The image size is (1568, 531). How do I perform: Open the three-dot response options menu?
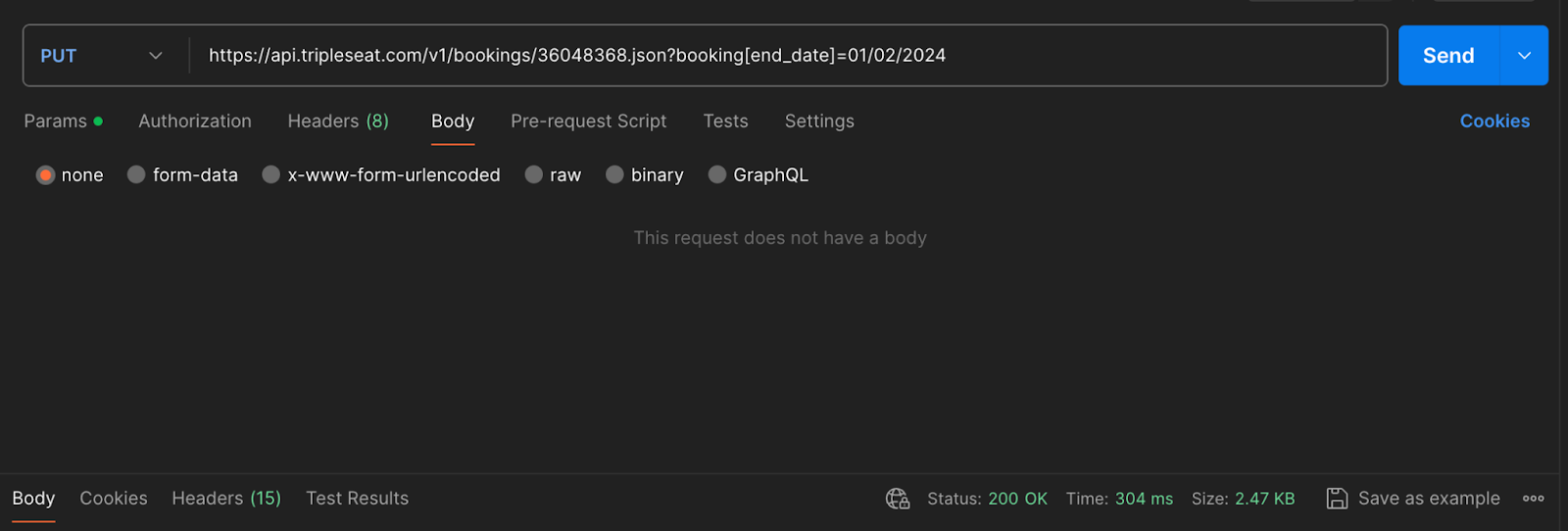click(1534, 499)
